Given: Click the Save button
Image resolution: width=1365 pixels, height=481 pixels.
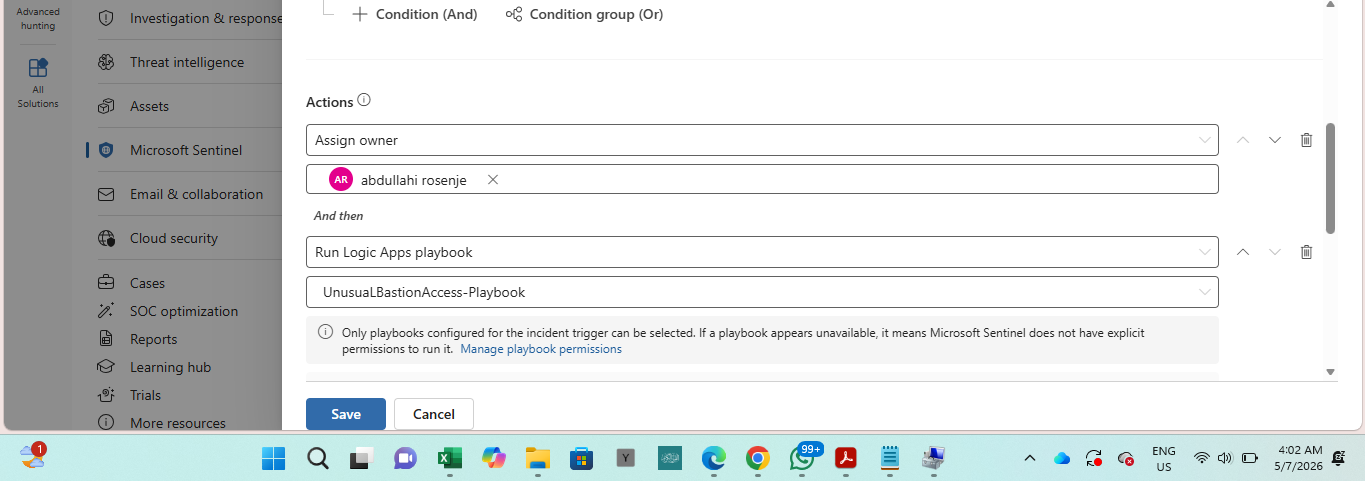Looking at the screenshot, I should (x=346, y=414).
